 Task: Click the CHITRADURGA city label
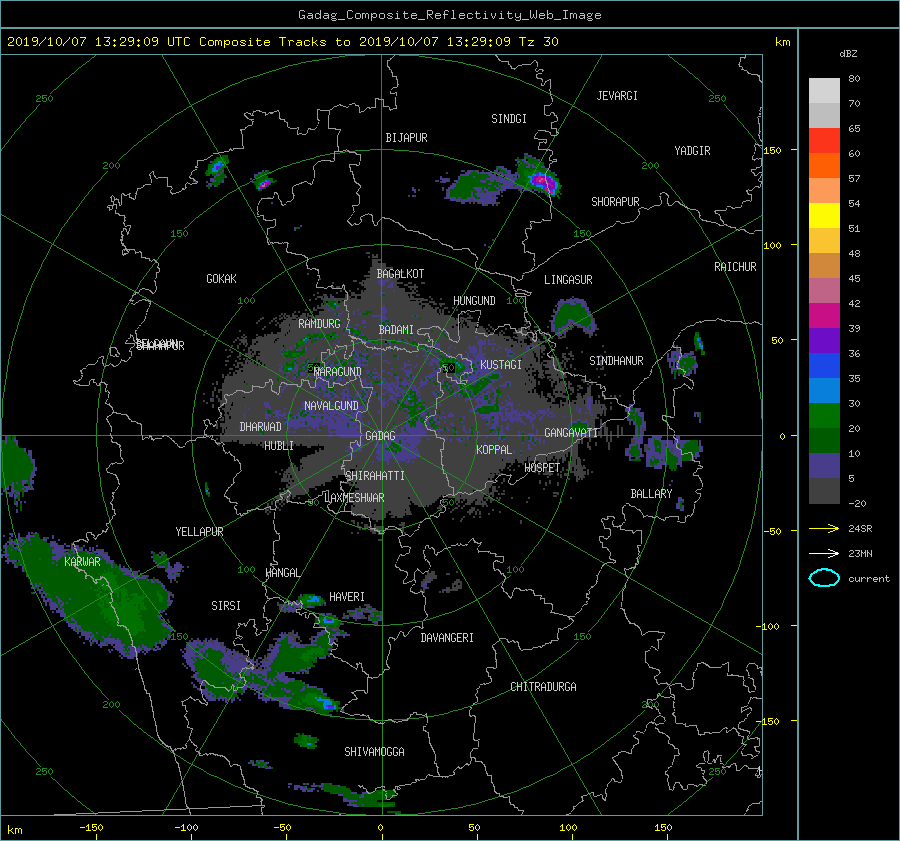tap(544, 687)
